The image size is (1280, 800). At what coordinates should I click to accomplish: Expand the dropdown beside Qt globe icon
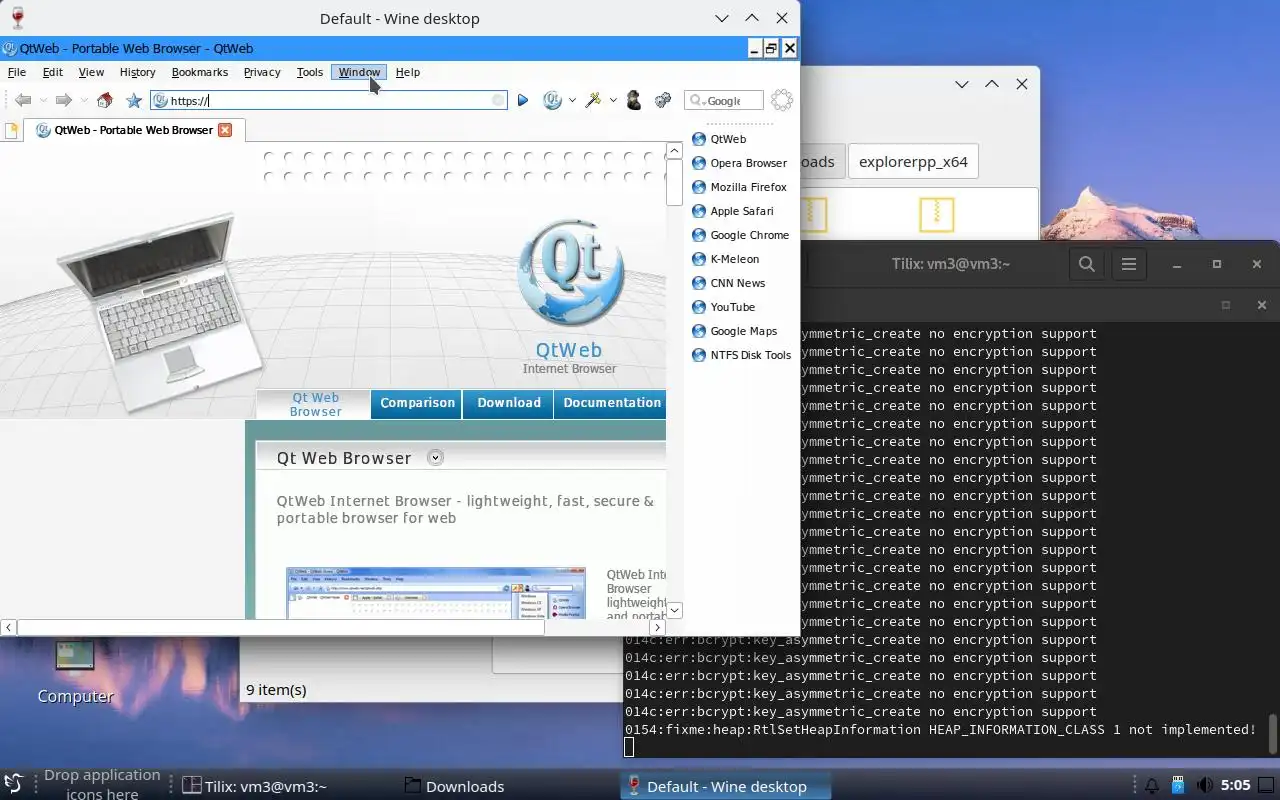click(x=572, y=100)
